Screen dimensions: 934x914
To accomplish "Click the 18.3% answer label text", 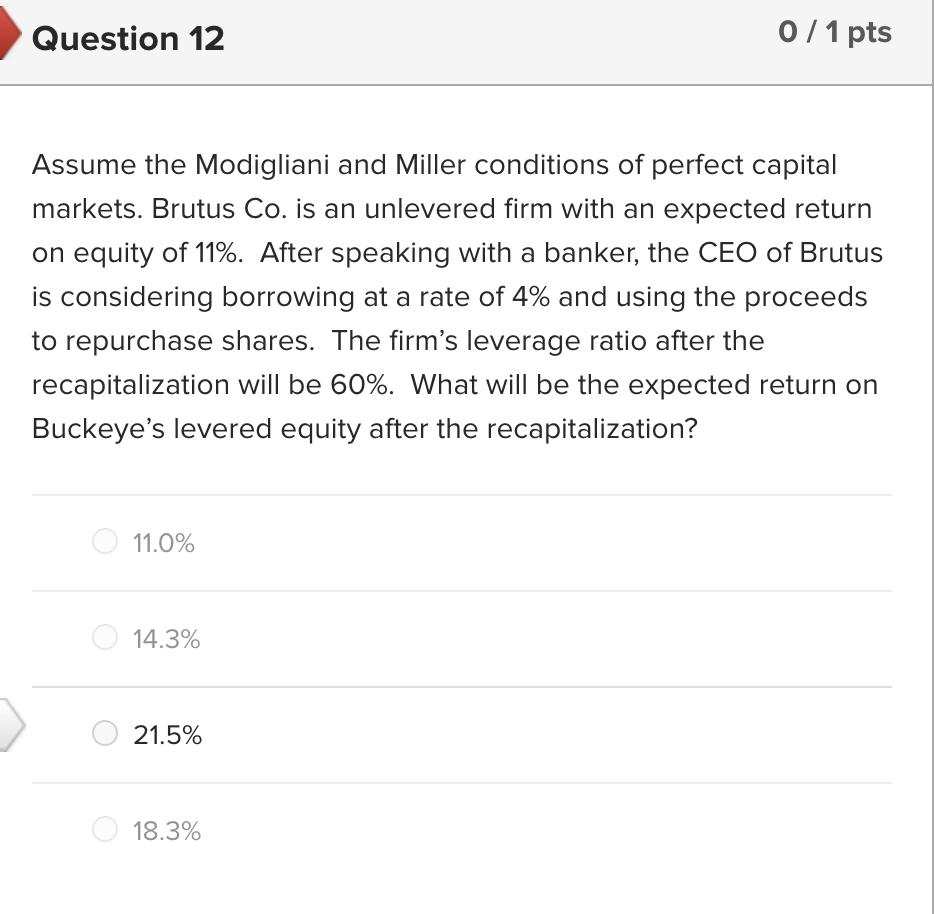I will click(168, 830).
